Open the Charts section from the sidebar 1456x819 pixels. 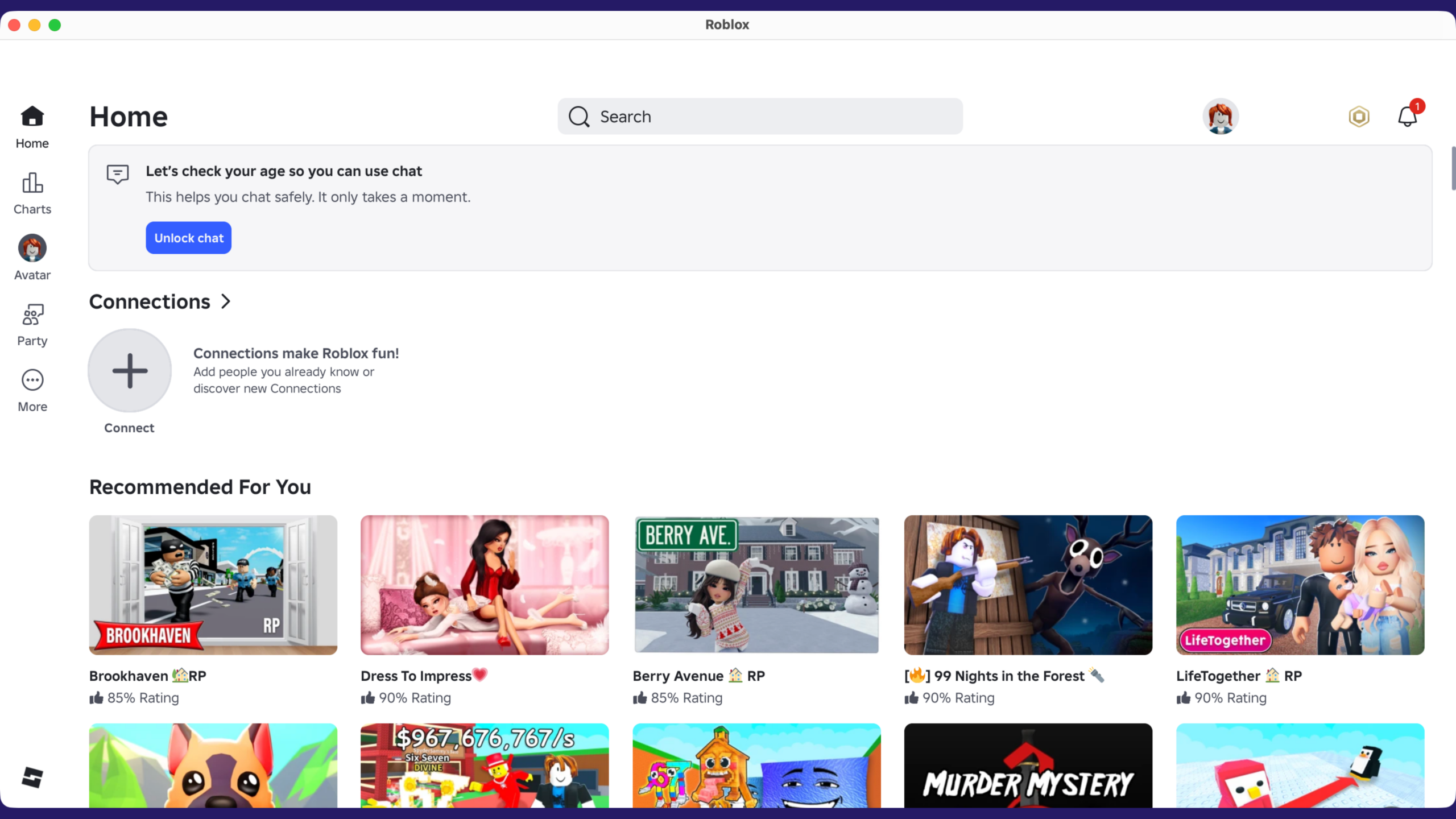(x=31, y=183)
